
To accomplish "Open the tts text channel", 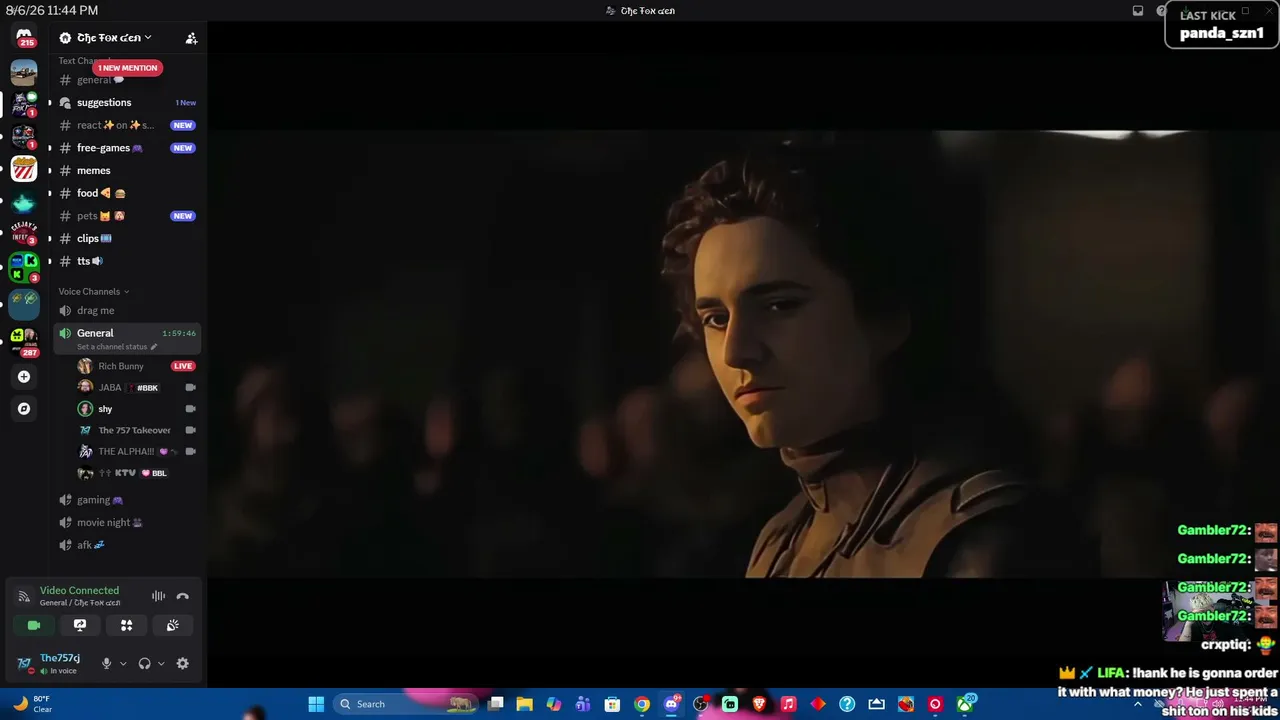I will coord(127,261).
